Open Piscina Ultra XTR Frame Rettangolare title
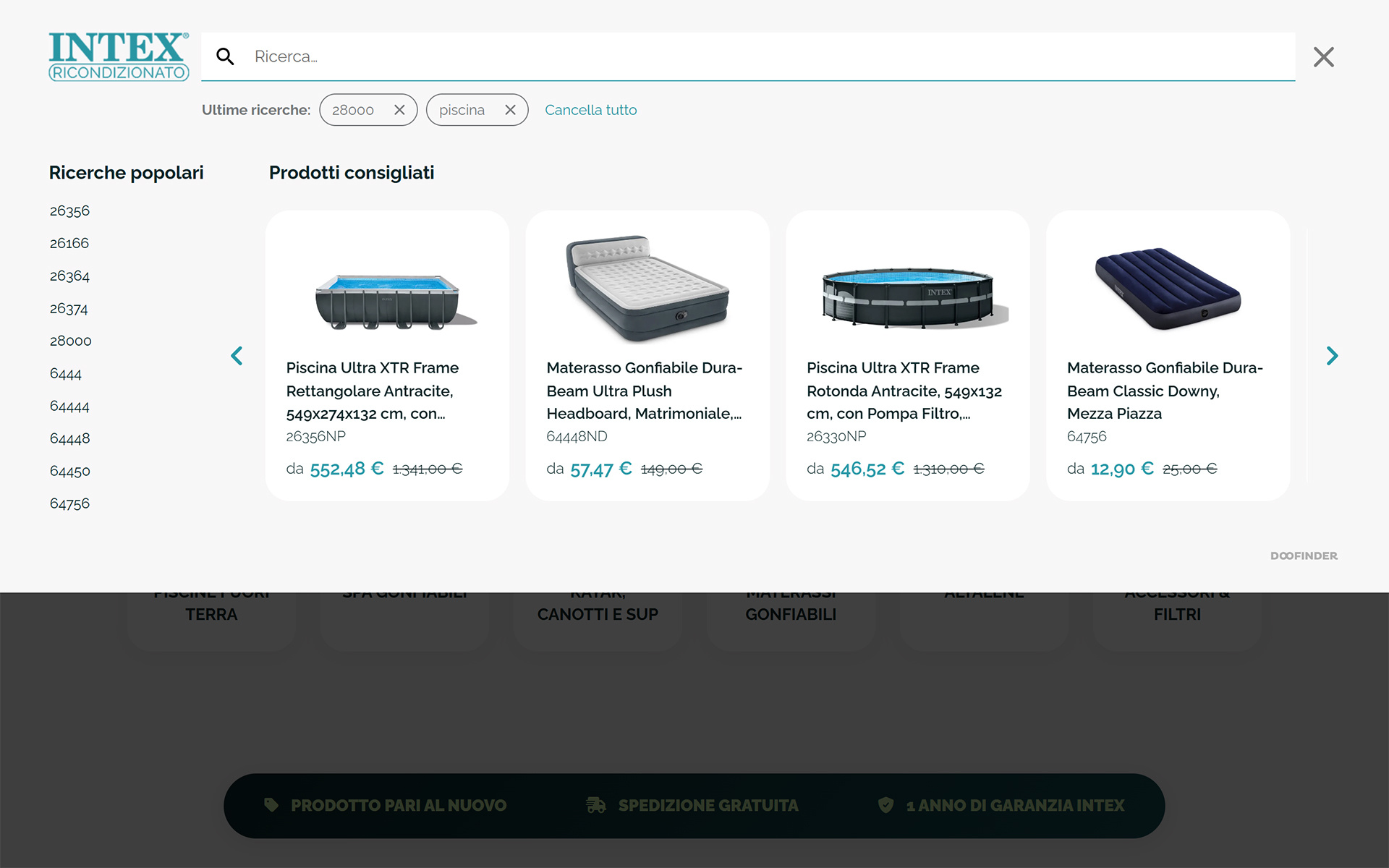Viewport: 1389px width, 868px height. coord(372,391)
